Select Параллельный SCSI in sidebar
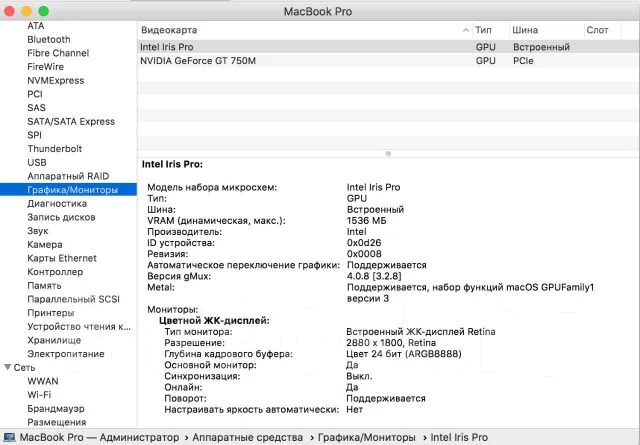Image resolution: width=640 pixels, height=445 pixels. point(73,299)
